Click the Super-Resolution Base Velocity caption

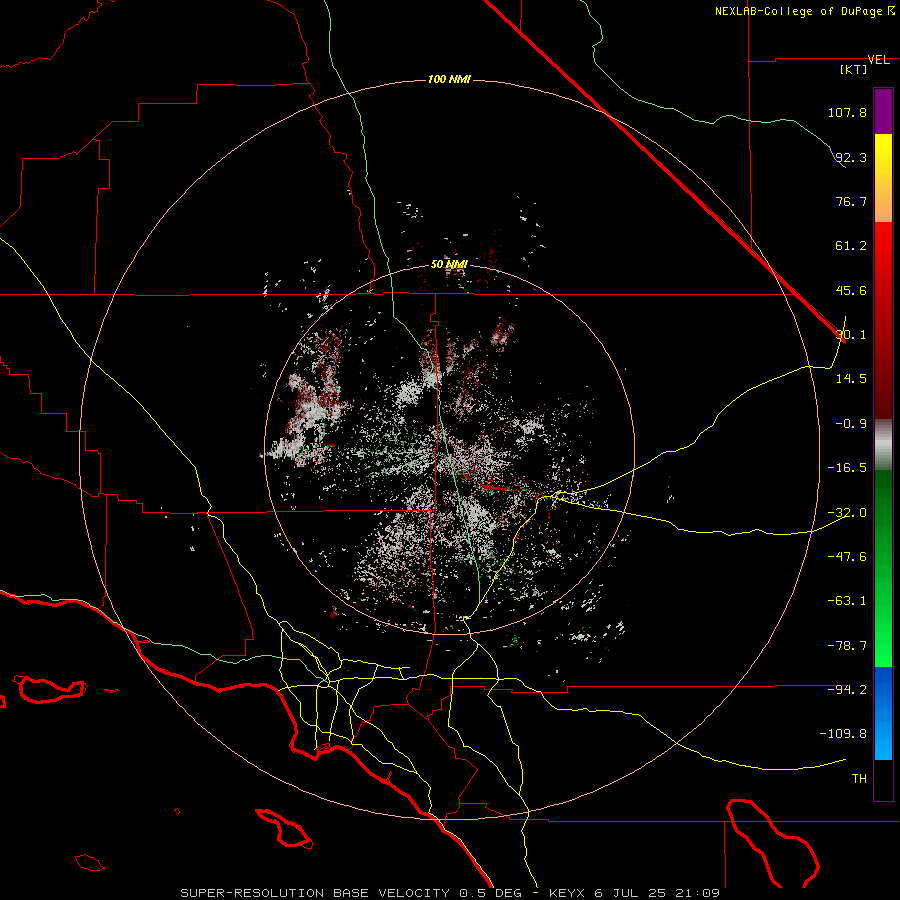pyautogui.click(x=449, y=893)
